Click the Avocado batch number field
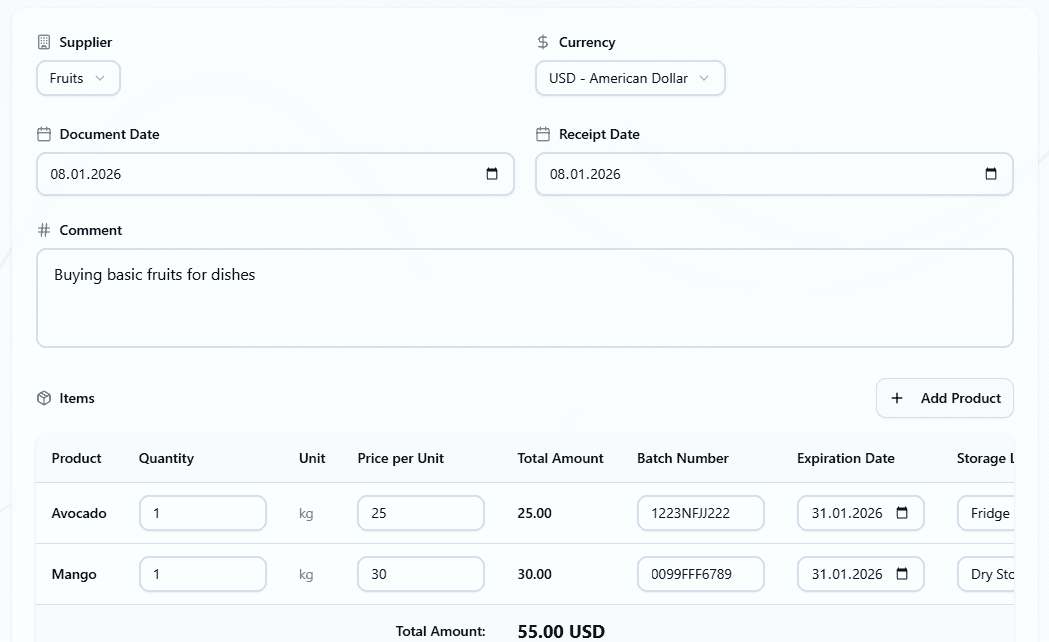Image resolution: width=1049 pixels, height=642 pixels. [700, 513]
